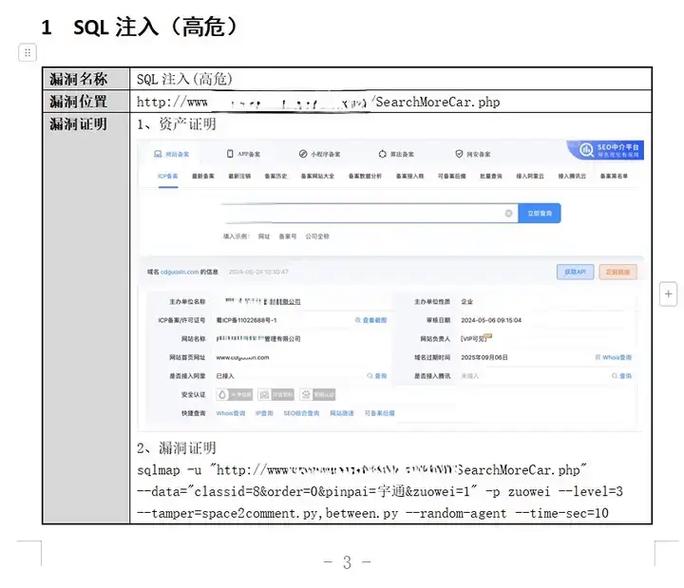Image resolution: width=684 pixels, height=588 pixels.
Task: Click the plus button to add a table column
Action: [x=668, y=294]
